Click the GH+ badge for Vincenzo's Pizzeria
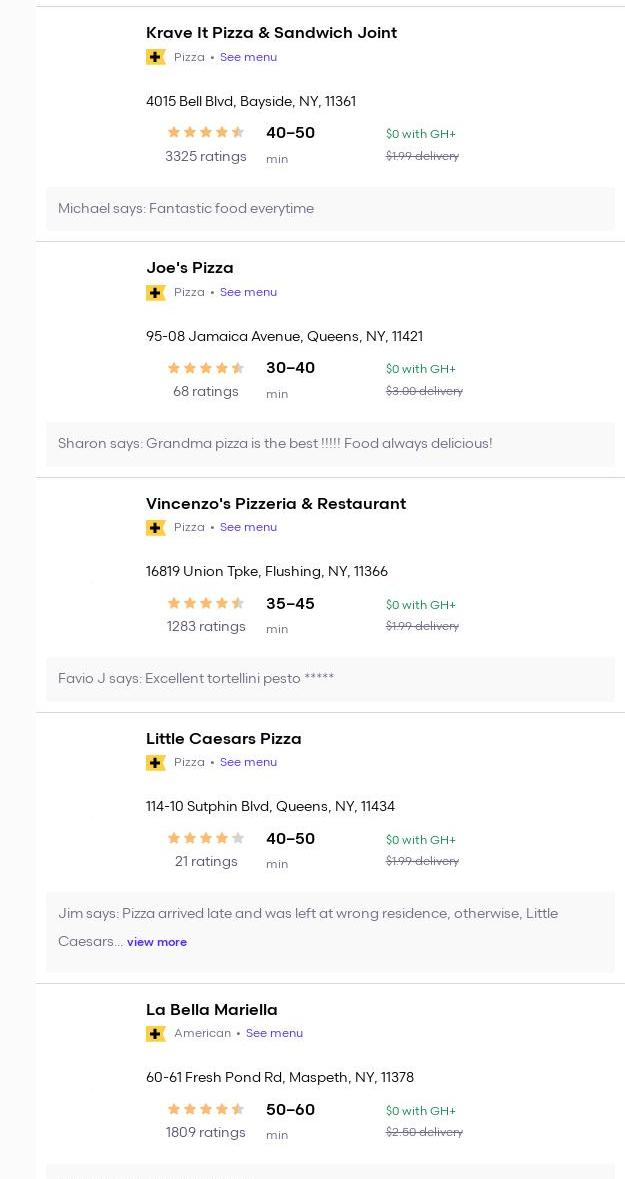This screenshot has width=625, height=1179. click(x=155, y=527)
